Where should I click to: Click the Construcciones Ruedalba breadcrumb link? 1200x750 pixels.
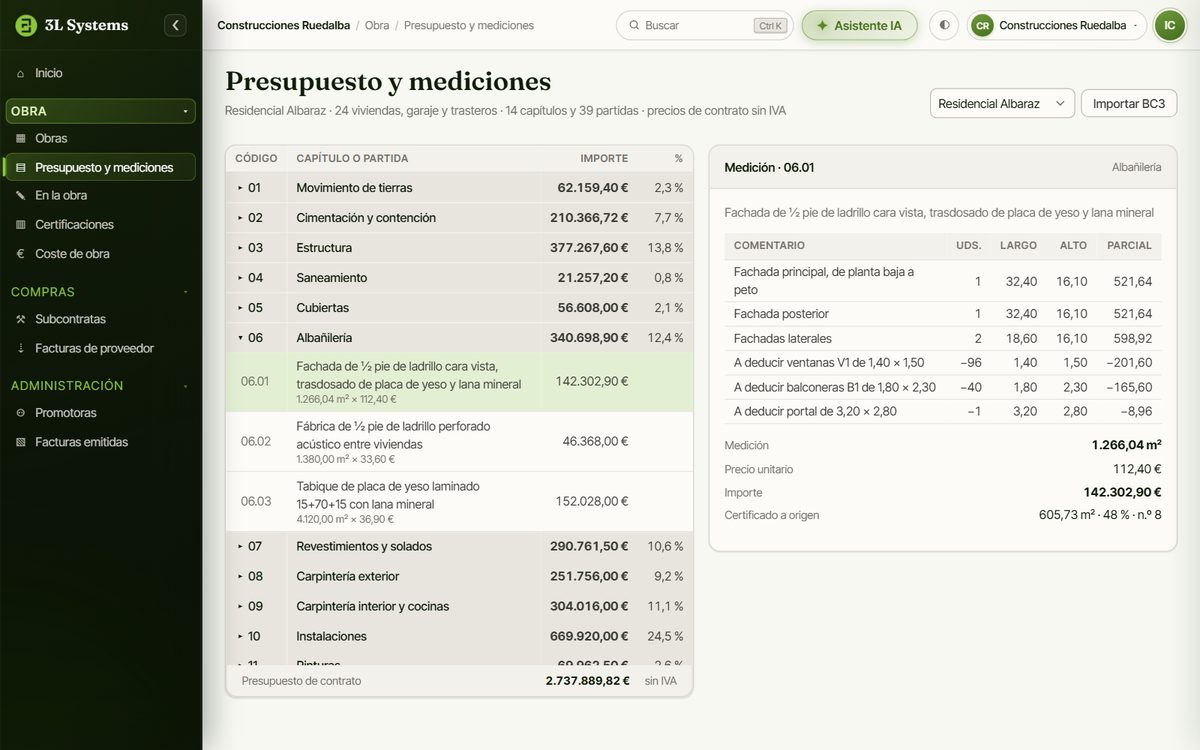coord(283,25)
